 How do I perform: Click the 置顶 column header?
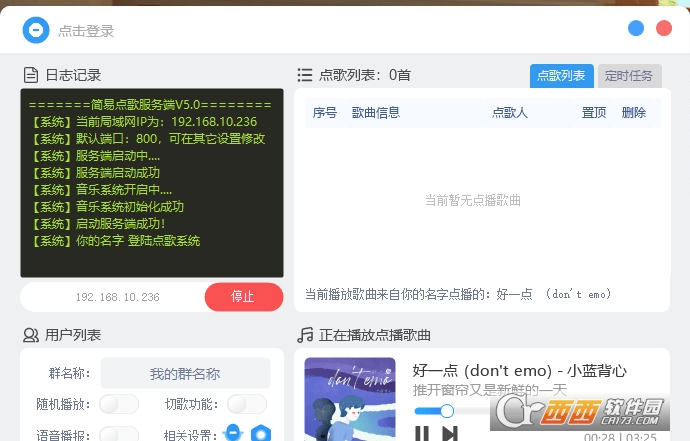click(x=594, y=113)
